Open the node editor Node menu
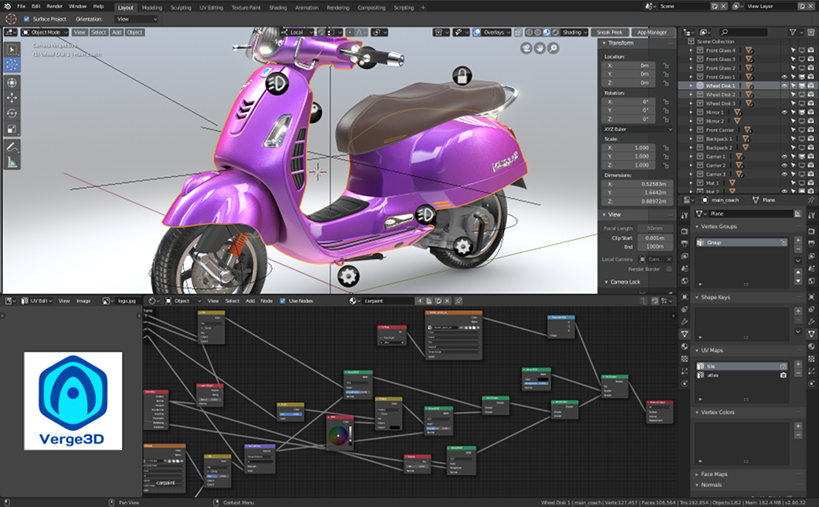The height and width of the screenshot is (507, 819). tap(266, 301)
